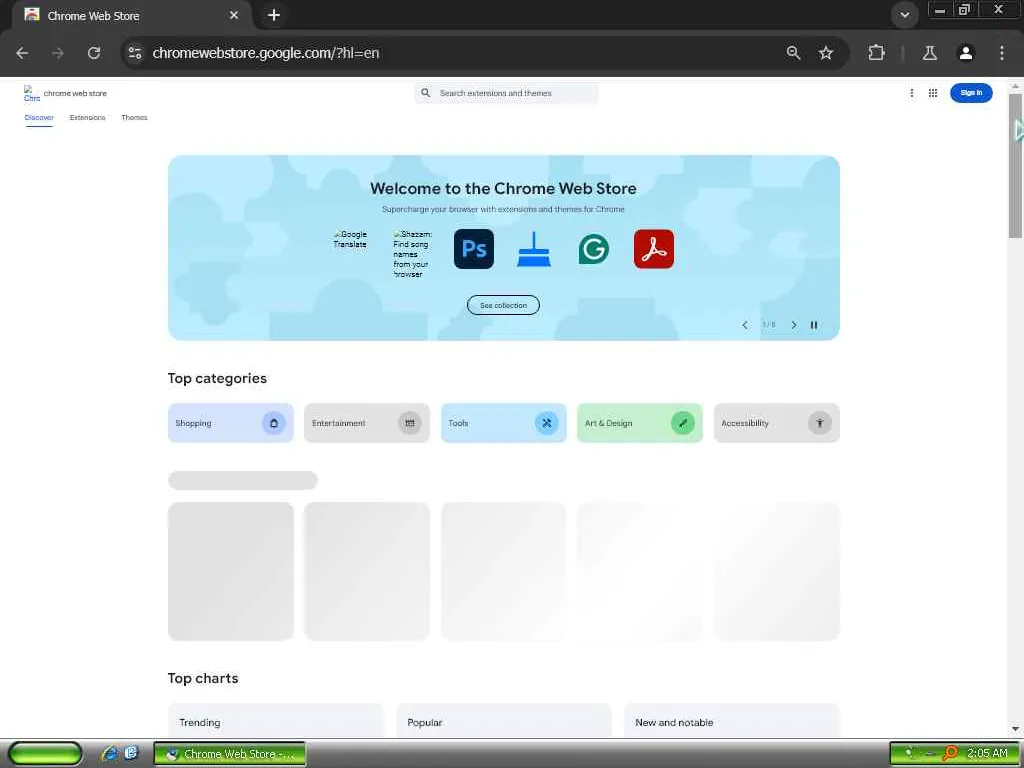Switch to the Discover tab
1024x768 pixels.
[x=39, y=118]
